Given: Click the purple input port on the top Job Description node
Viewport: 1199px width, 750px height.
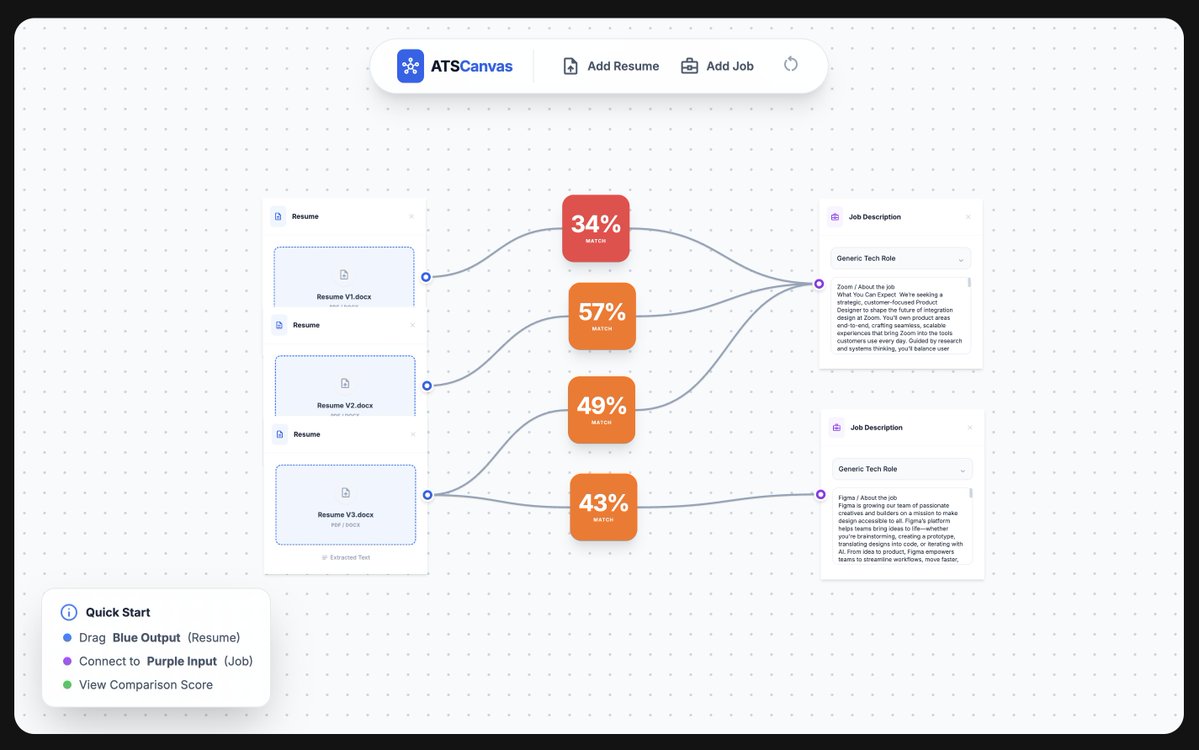Looking at the screenshot, I should coord(821,285).
